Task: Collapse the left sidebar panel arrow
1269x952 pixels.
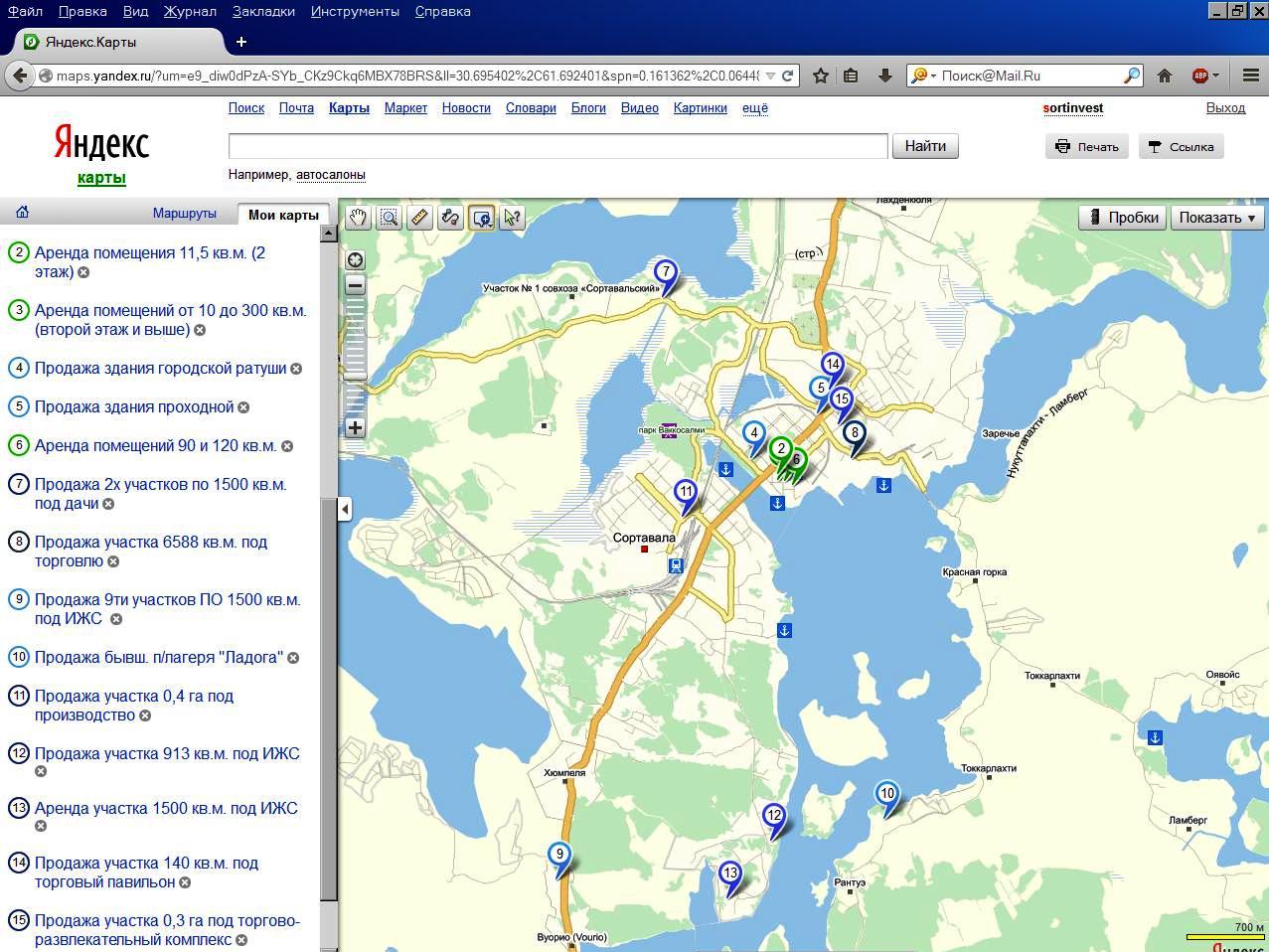Action: click(345, 509)
